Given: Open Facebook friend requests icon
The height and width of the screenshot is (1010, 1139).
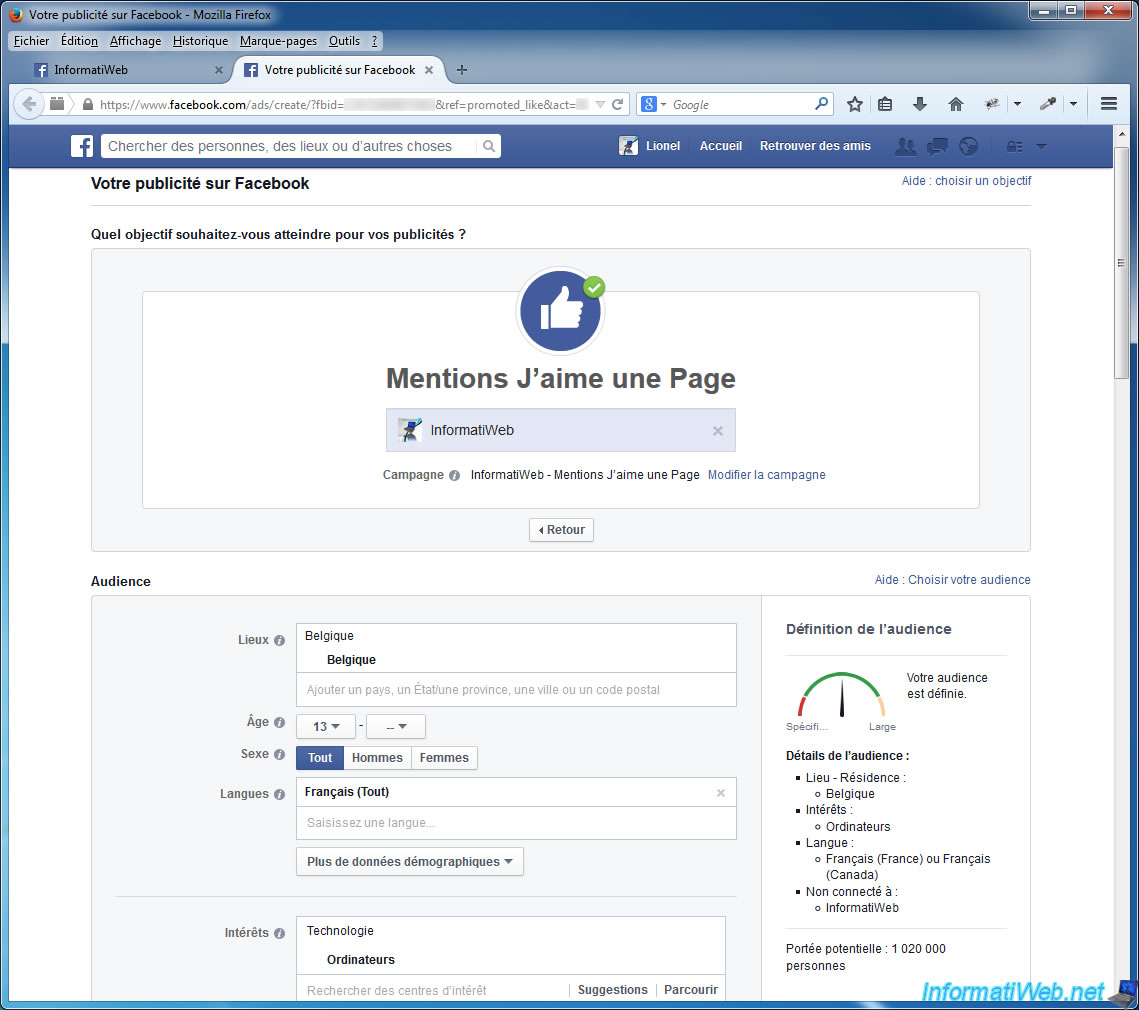Looking at the screenshot, I should 905,146.
